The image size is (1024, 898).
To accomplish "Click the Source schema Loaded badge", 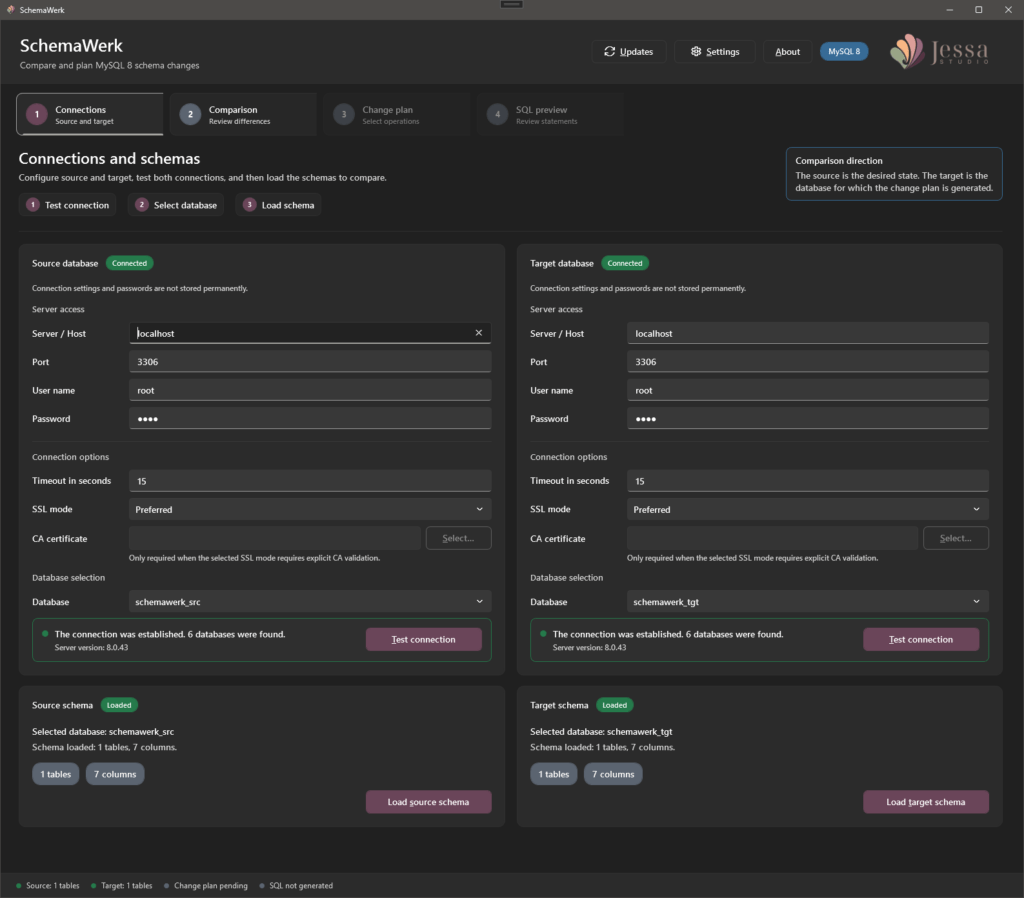I will pos(119,705).
